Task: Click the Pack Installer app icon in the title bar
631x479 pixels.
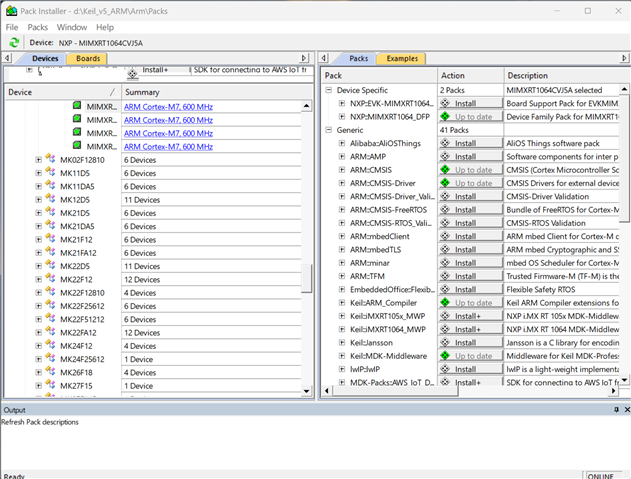Action: 11,10
